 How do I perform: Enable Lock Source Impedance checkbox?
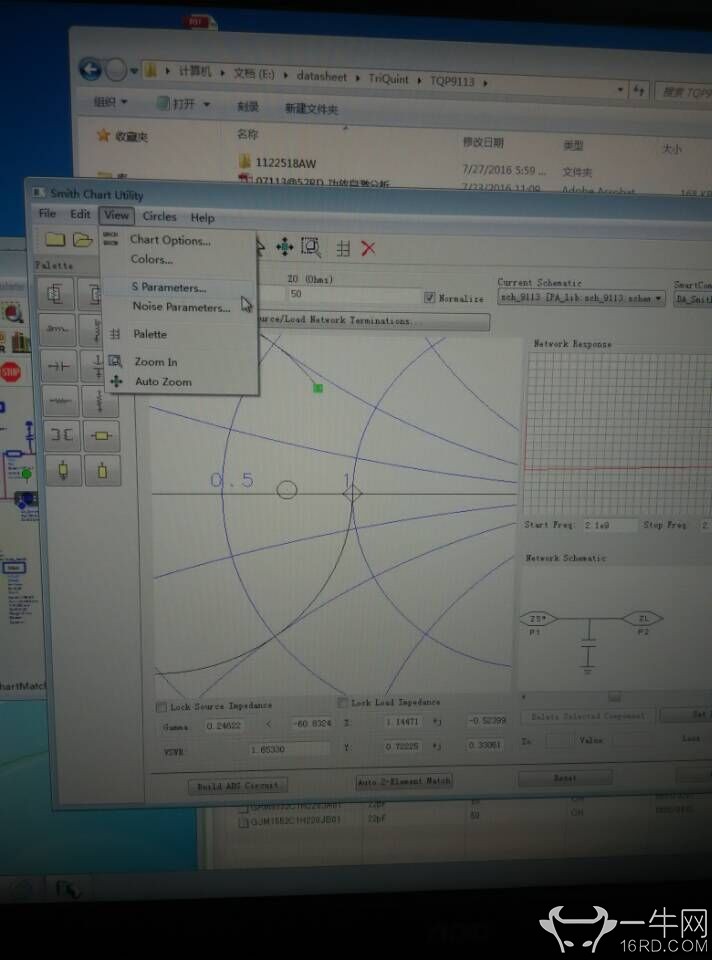pyautogui.click(x=162, y=707)
